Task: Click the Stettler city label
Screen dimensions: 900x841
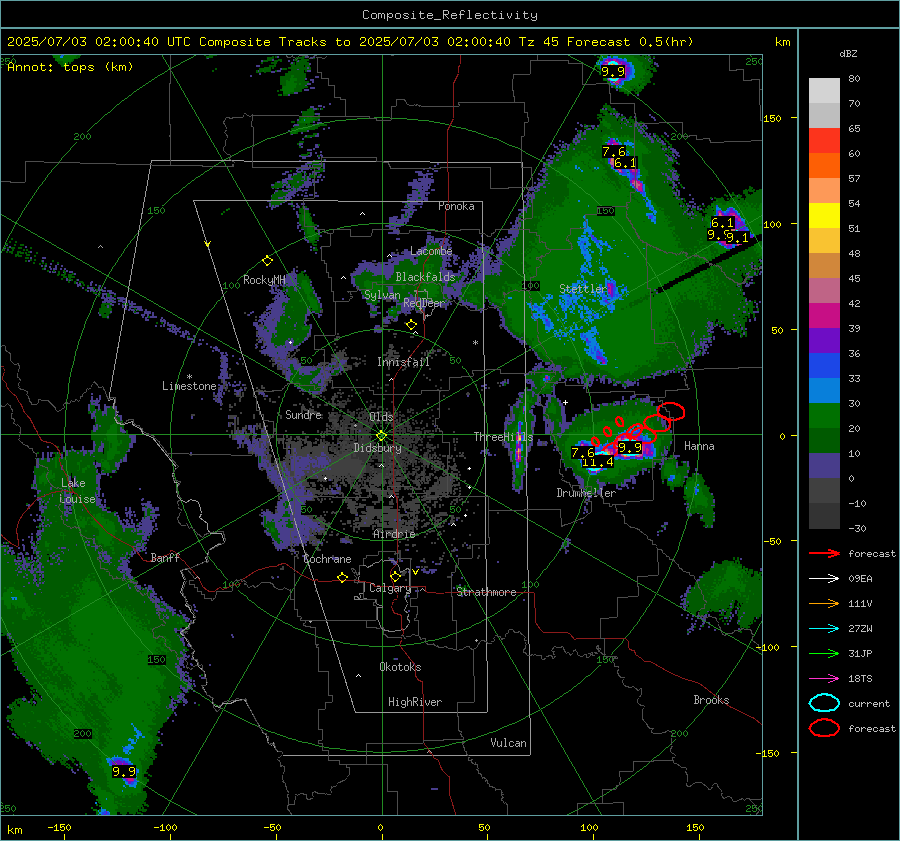Action: pyautogui.click(x=583, y=289)
